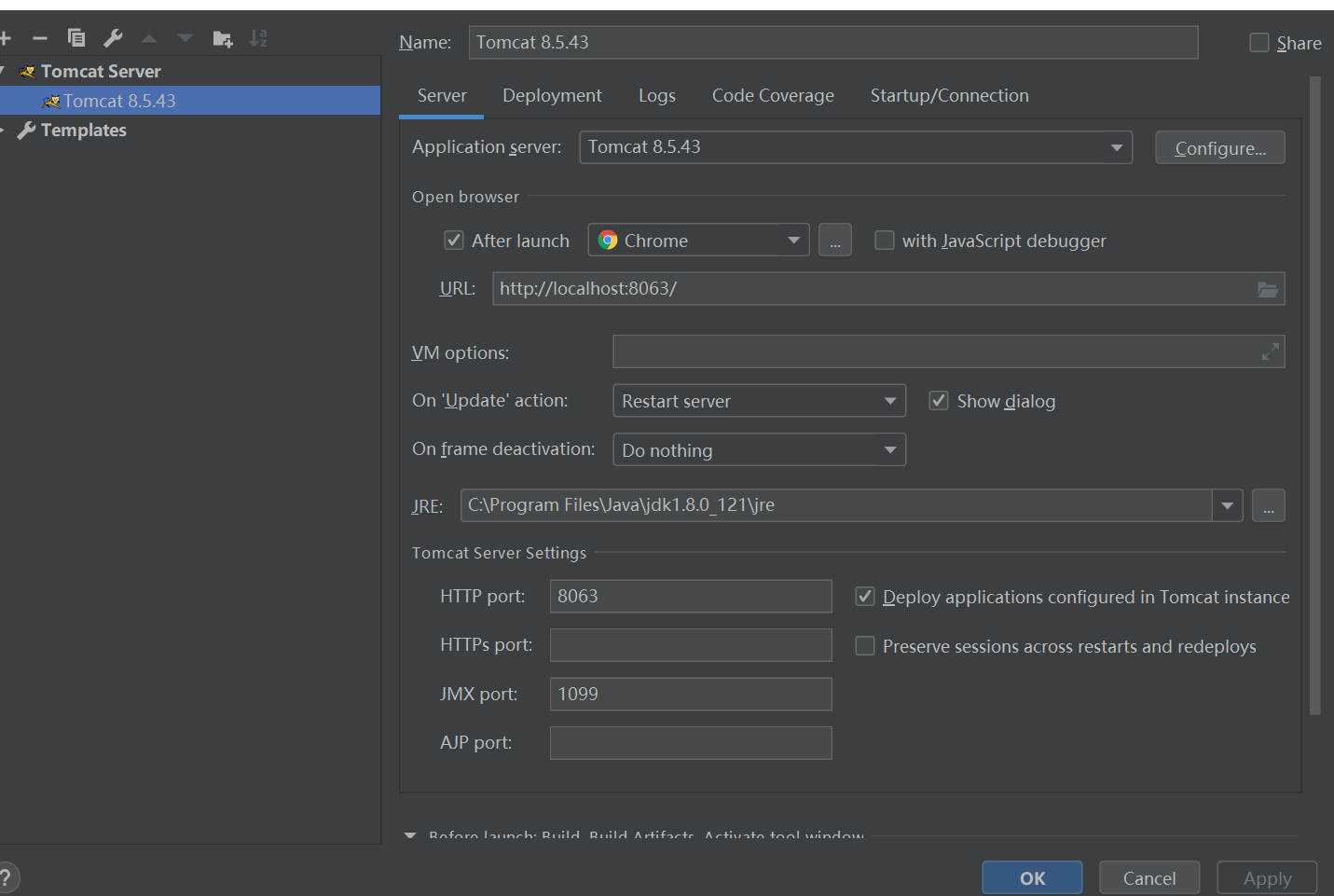Image resolution: width=1334 pixels, height=896 pixels.
Task: Click the HTTP port field
Action: point(691,597)
